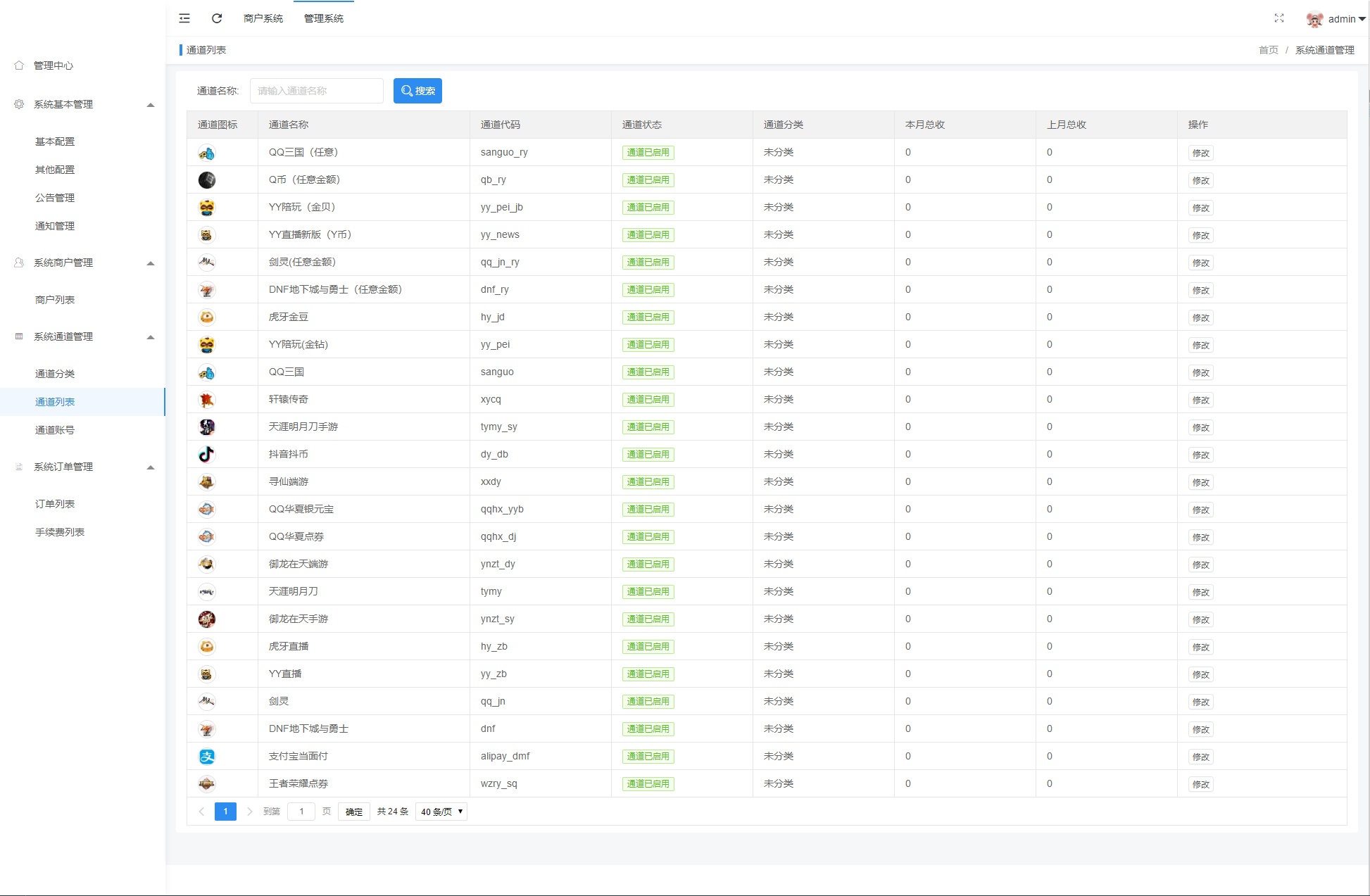Click the Alipay icon in 支付宝当面付 row

[206, 757]
